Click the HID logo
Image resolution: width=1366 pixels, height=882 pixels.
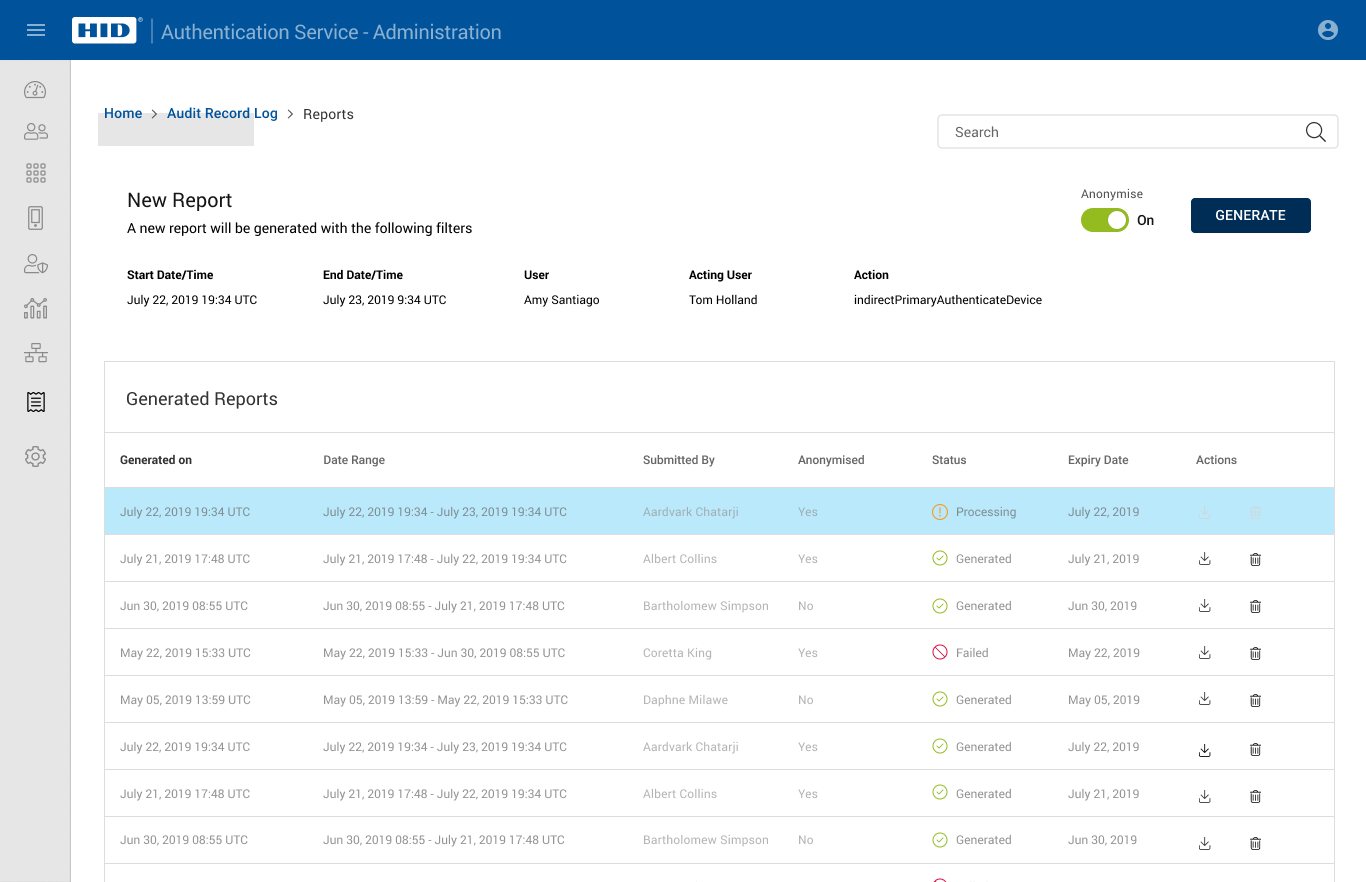(x=103, y=31)
